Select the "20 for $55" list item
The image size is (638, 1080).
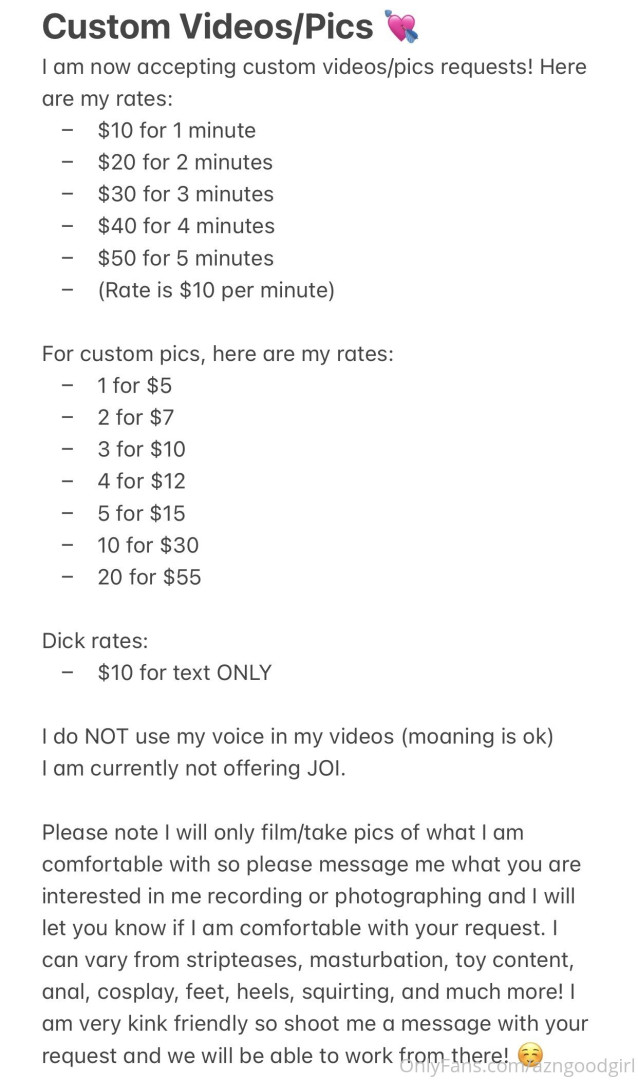pos(149,577)
